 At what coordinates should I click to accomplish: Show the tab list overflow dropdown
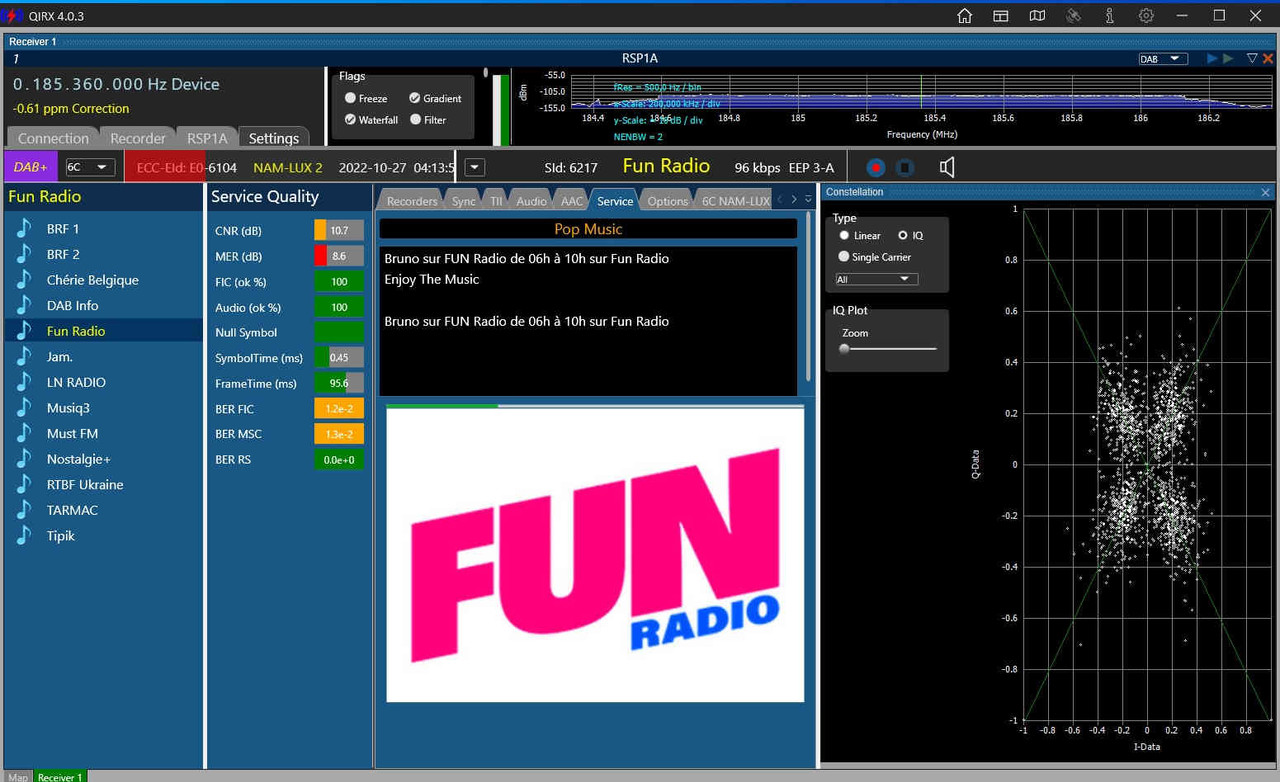coord(808,200)
